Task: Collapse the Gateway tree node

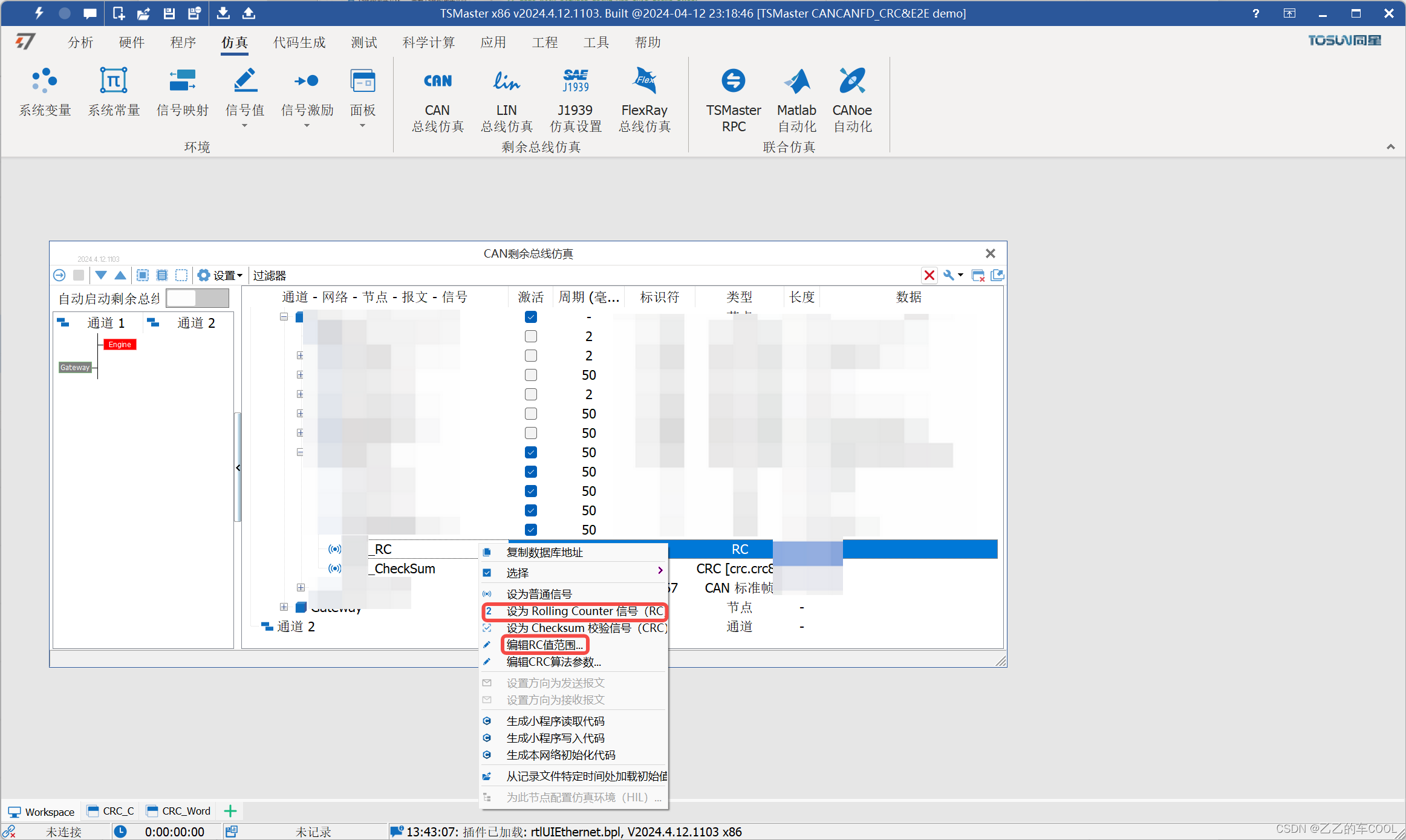Action: 284,607
